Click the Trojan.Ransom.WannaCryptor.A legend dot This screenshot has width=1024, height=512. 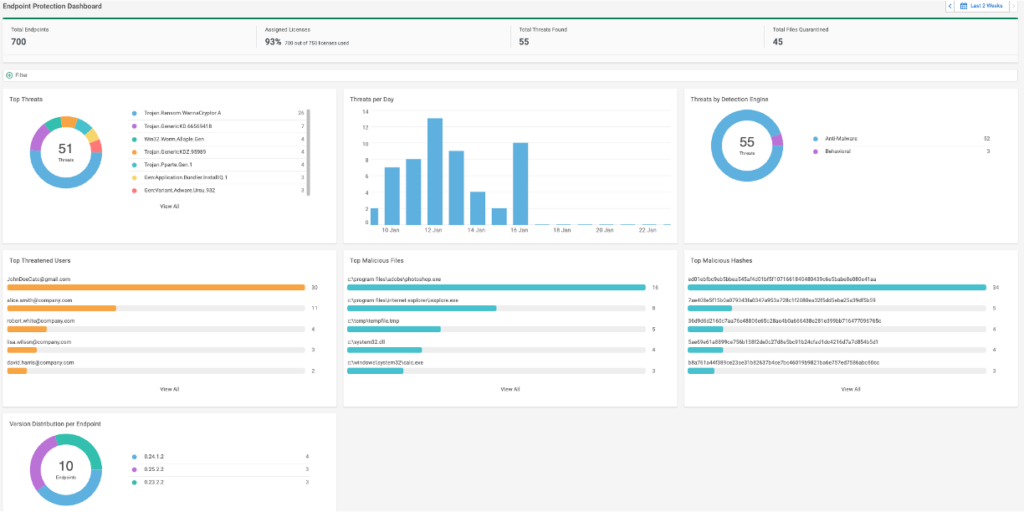134,113
